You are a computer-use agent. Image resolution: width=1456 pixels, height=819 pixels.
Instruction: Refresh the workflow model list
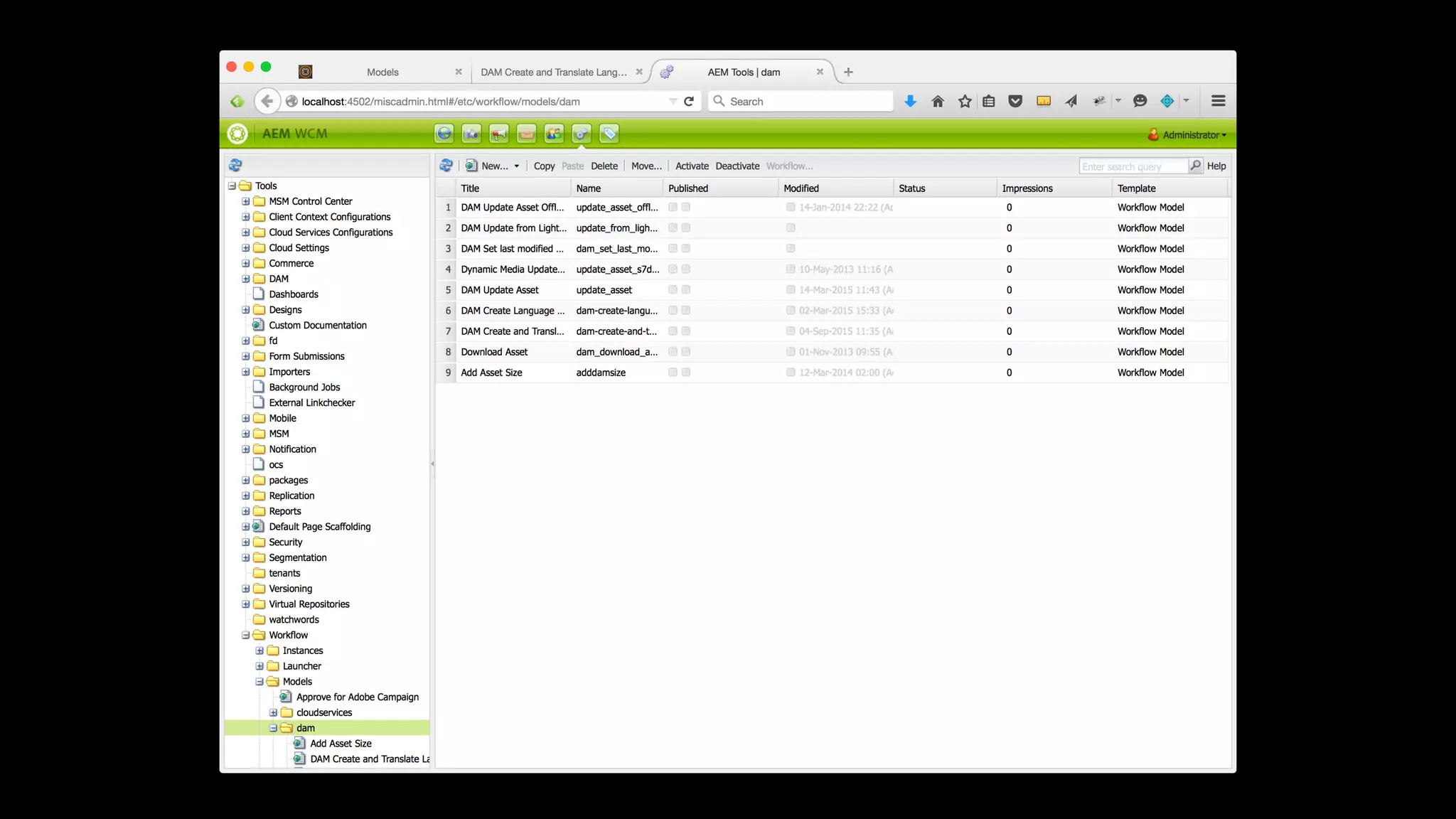point(446,166)
